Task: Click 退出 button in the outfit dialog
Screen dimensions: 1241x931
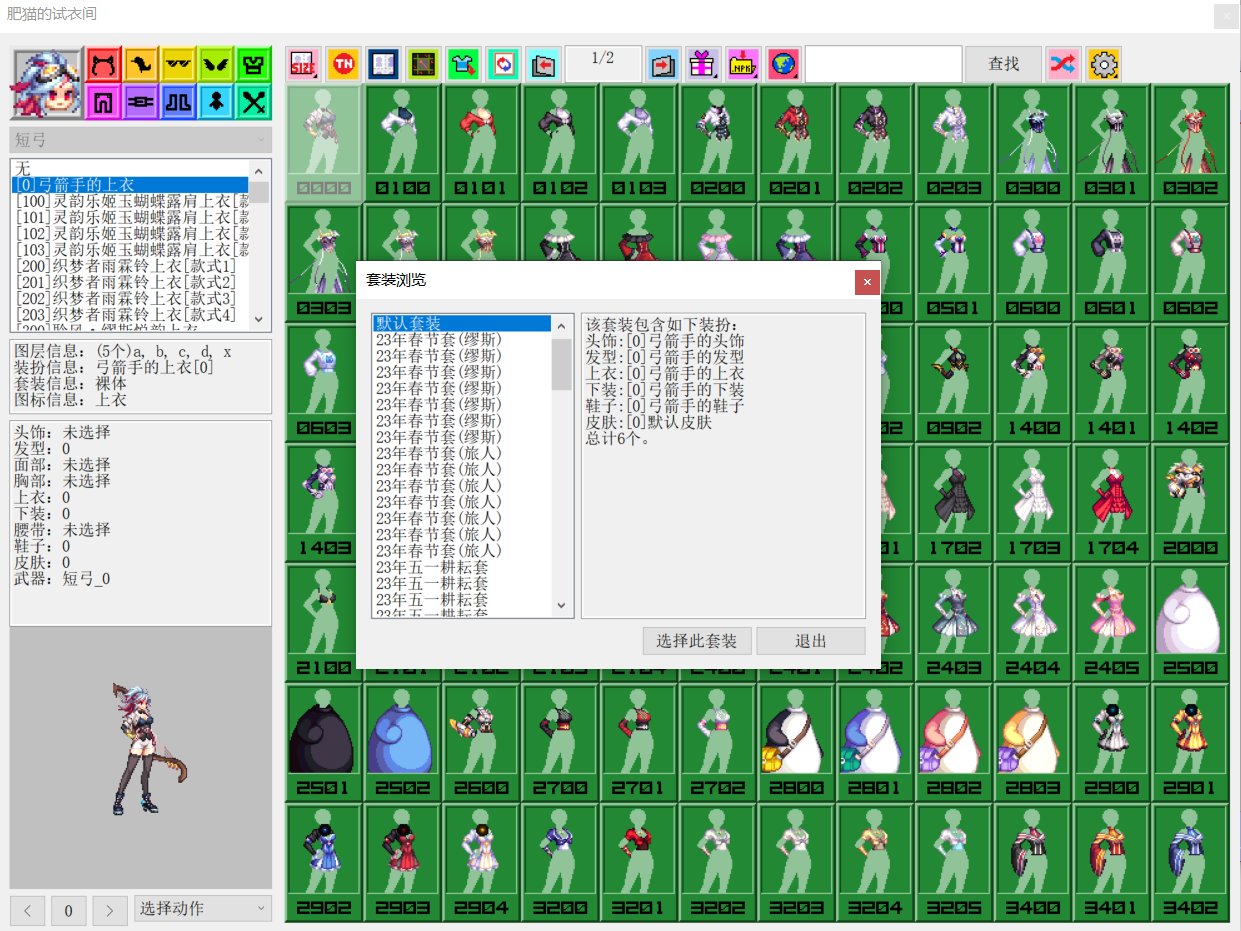Action: click(811, 641)
